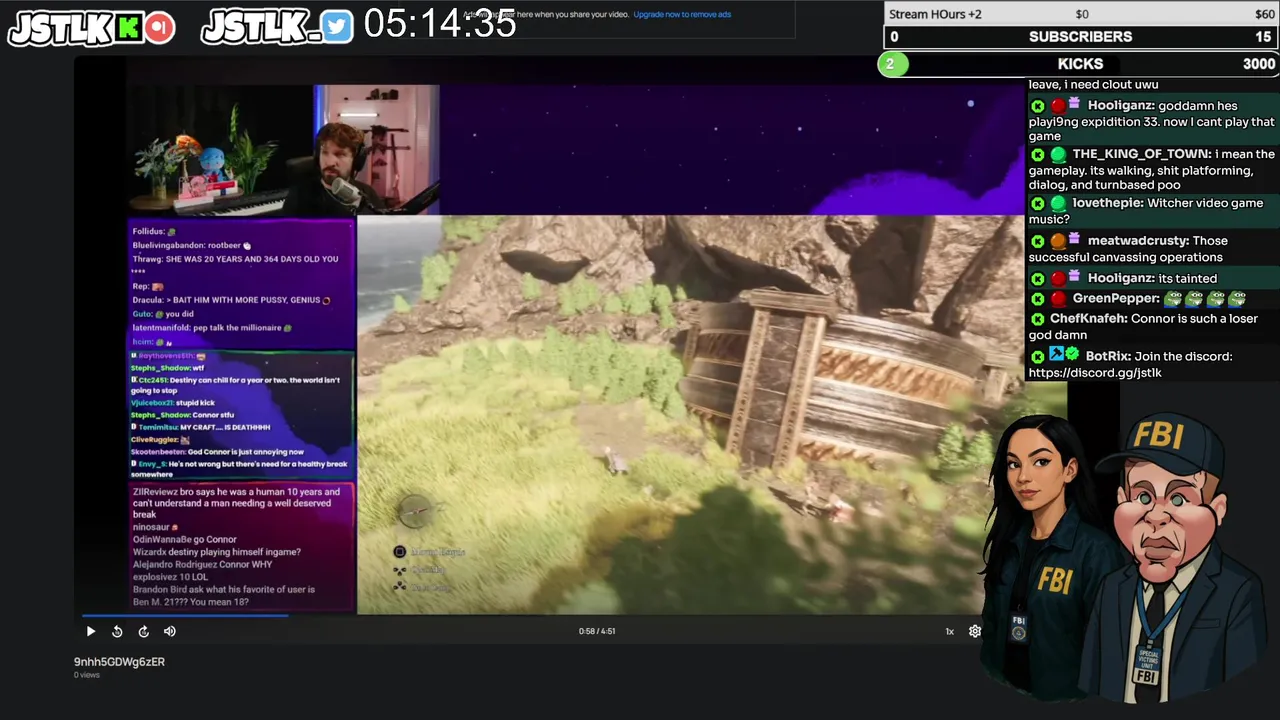
Task: Open the player settings gear
Action: click(975, 631)
